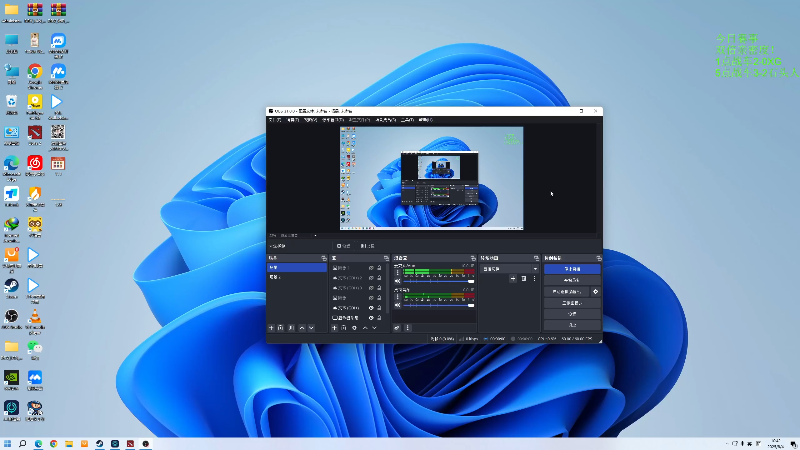Move selected scene down
Image resolution: width=800 pixels, height=450 pixels.
(x=311, y=328)
